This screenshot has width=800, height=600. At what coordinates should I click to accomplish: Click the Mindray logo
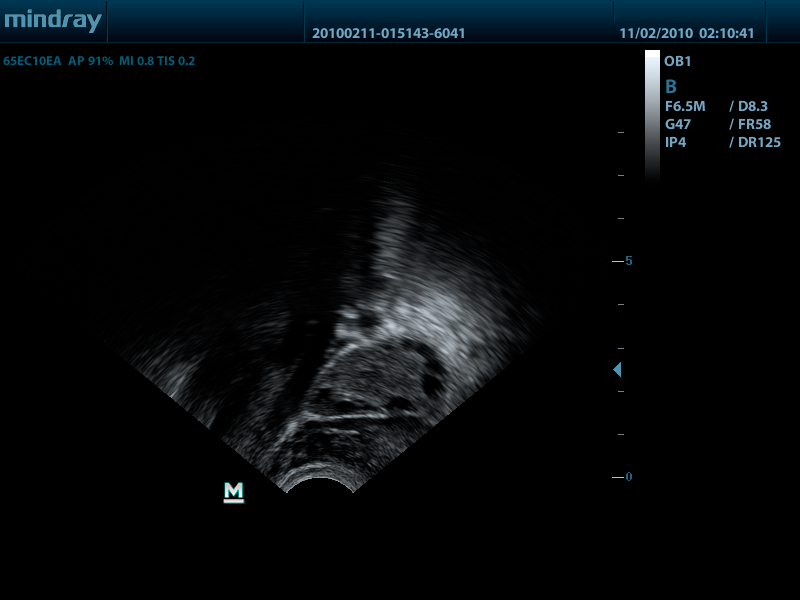(52, 21)
